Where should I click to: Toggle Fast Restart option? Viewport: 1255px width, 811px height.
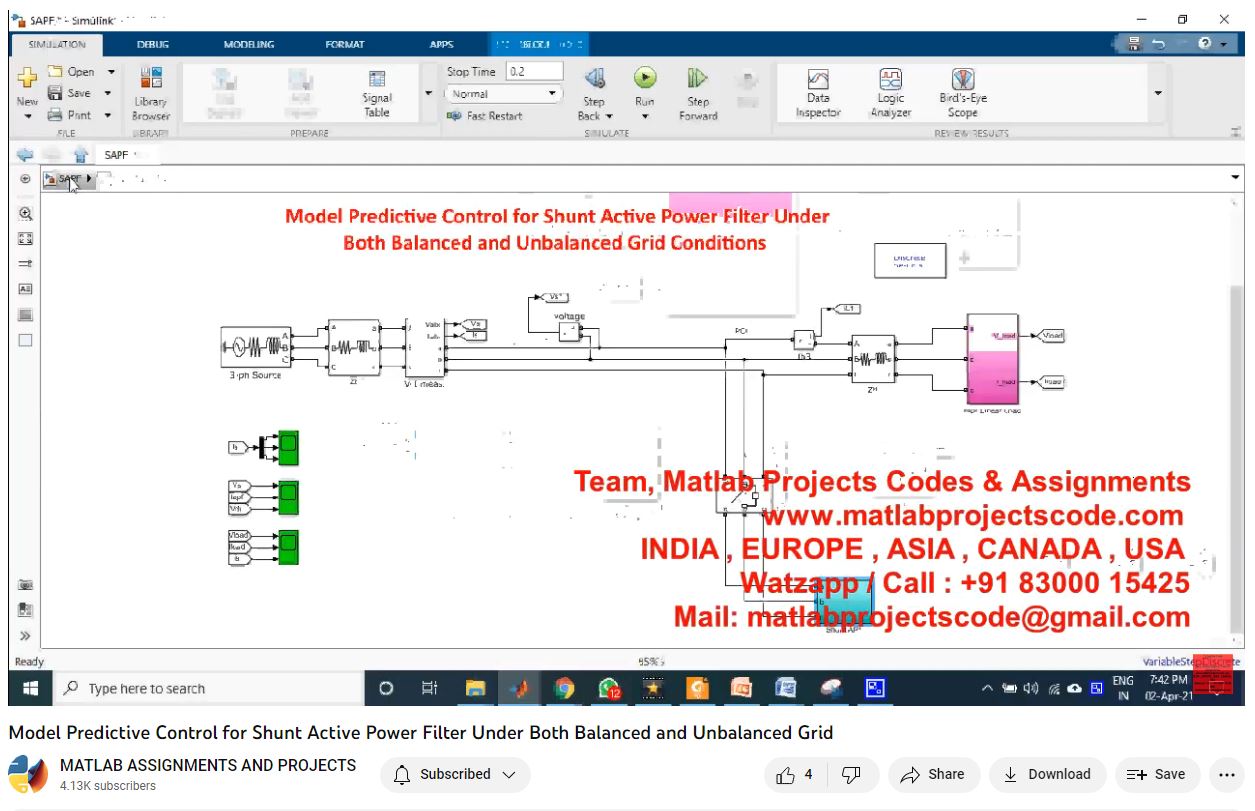point(485,116)
